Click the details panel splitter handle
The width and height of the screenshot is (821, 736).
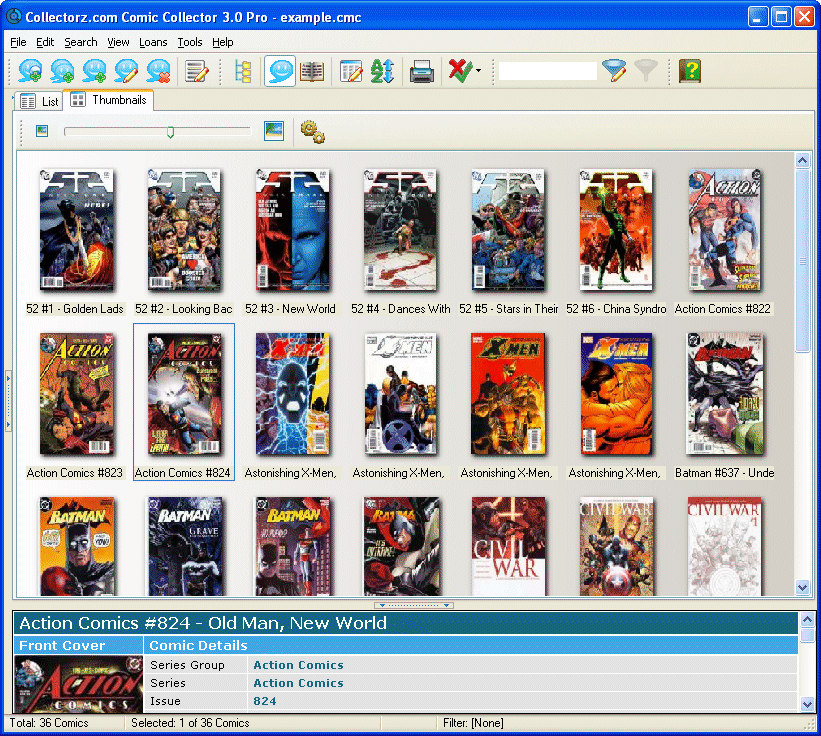point(414,605)
